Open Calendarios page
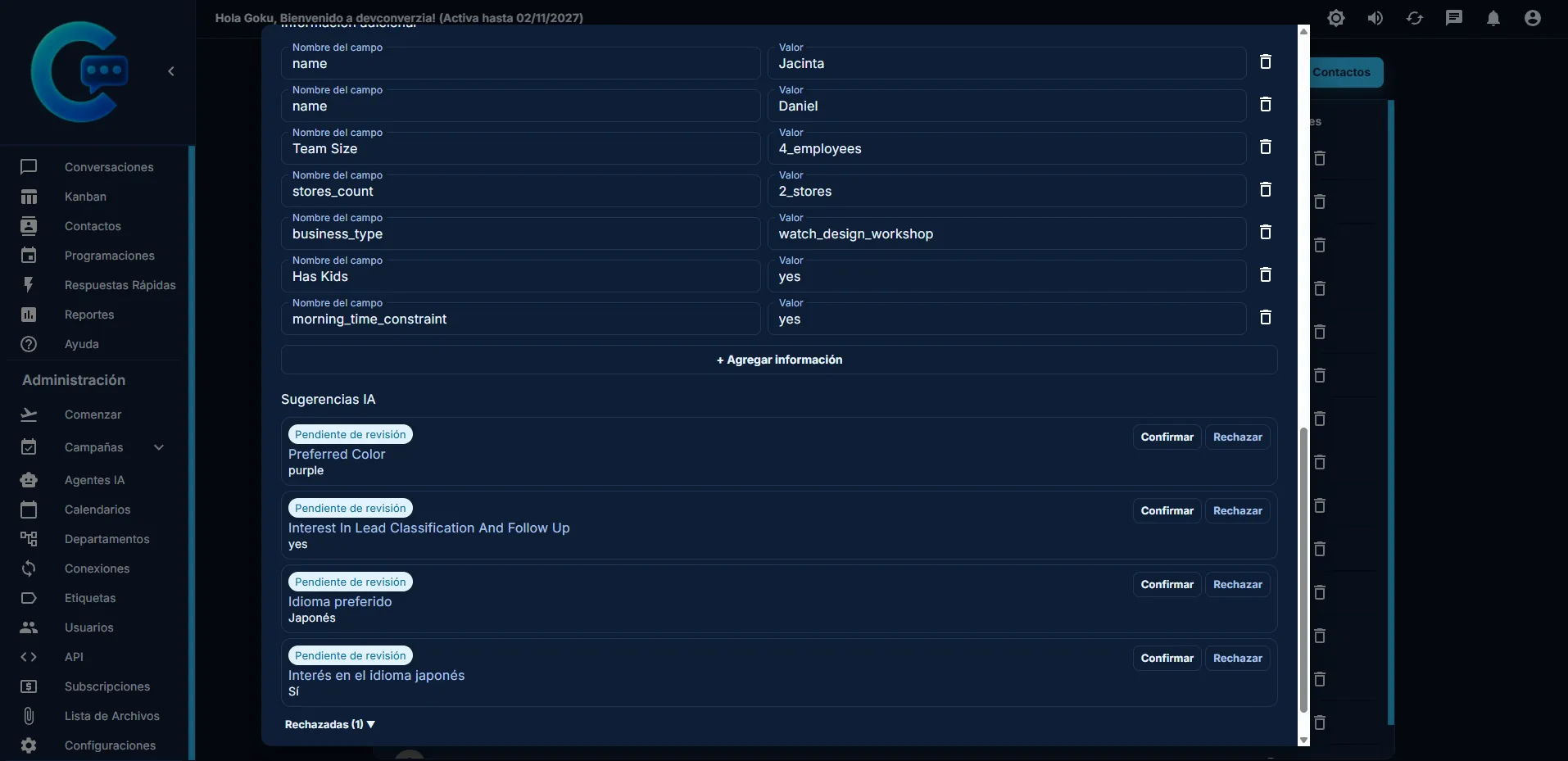The image size is (1568, 761). coord(97,510)
